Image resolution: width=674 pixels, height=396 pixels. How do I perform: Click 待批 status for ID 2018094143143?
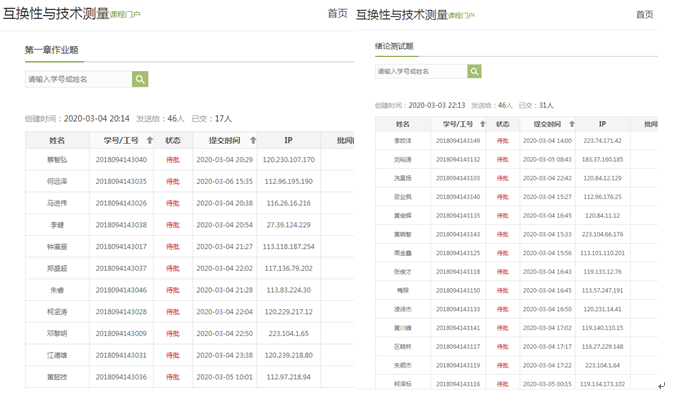click(x=502, y=234)
